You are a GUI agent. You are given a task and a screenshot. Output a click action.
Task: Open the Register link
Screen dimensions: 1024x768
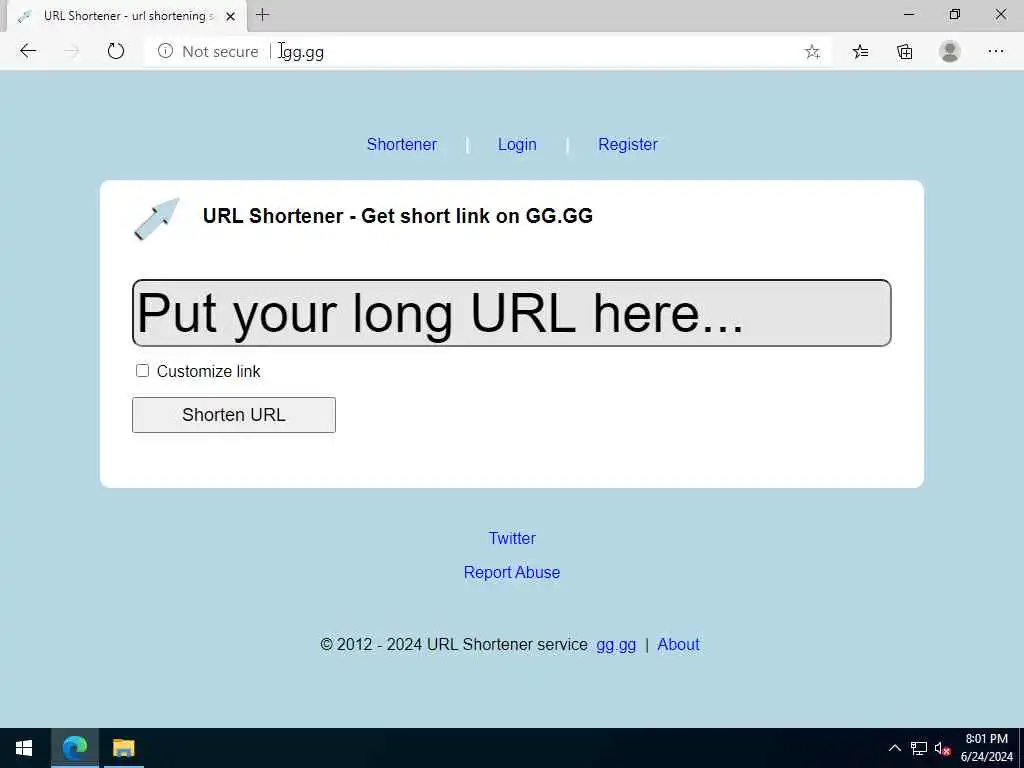(x=628, y=144)
